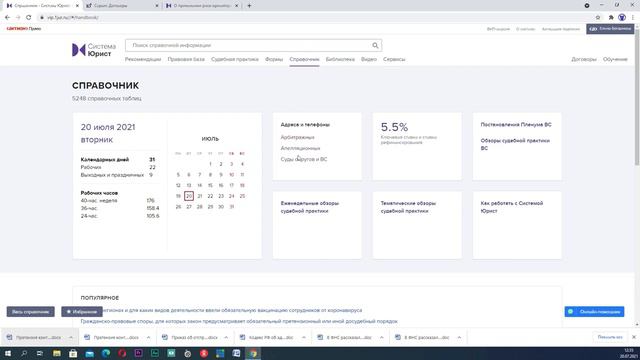
Task: Click the user account button top right
Action: coord(610,29)
